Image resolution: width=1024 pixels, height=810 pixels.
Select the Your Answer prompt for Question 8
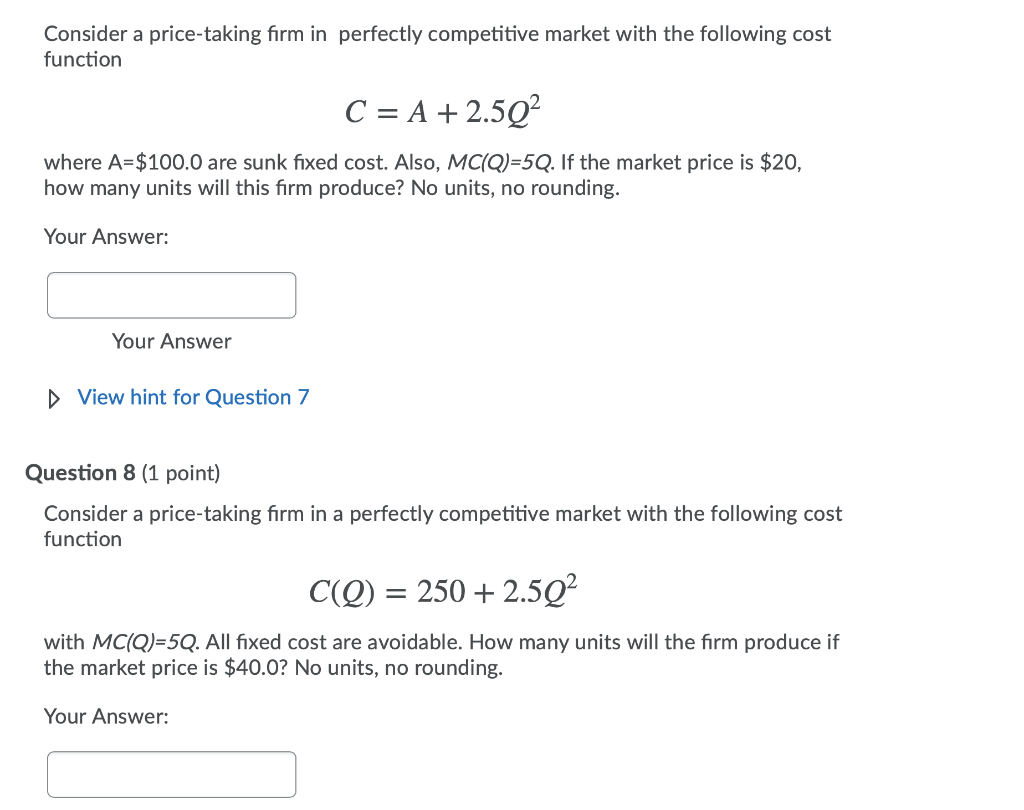tap(106, 716)
